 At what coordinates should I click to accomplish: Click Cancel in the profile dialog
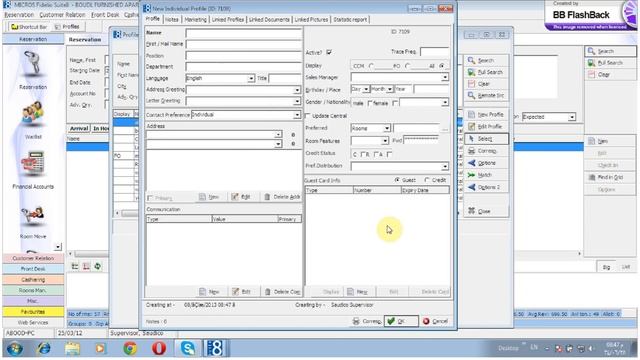(x=436, y=321)
